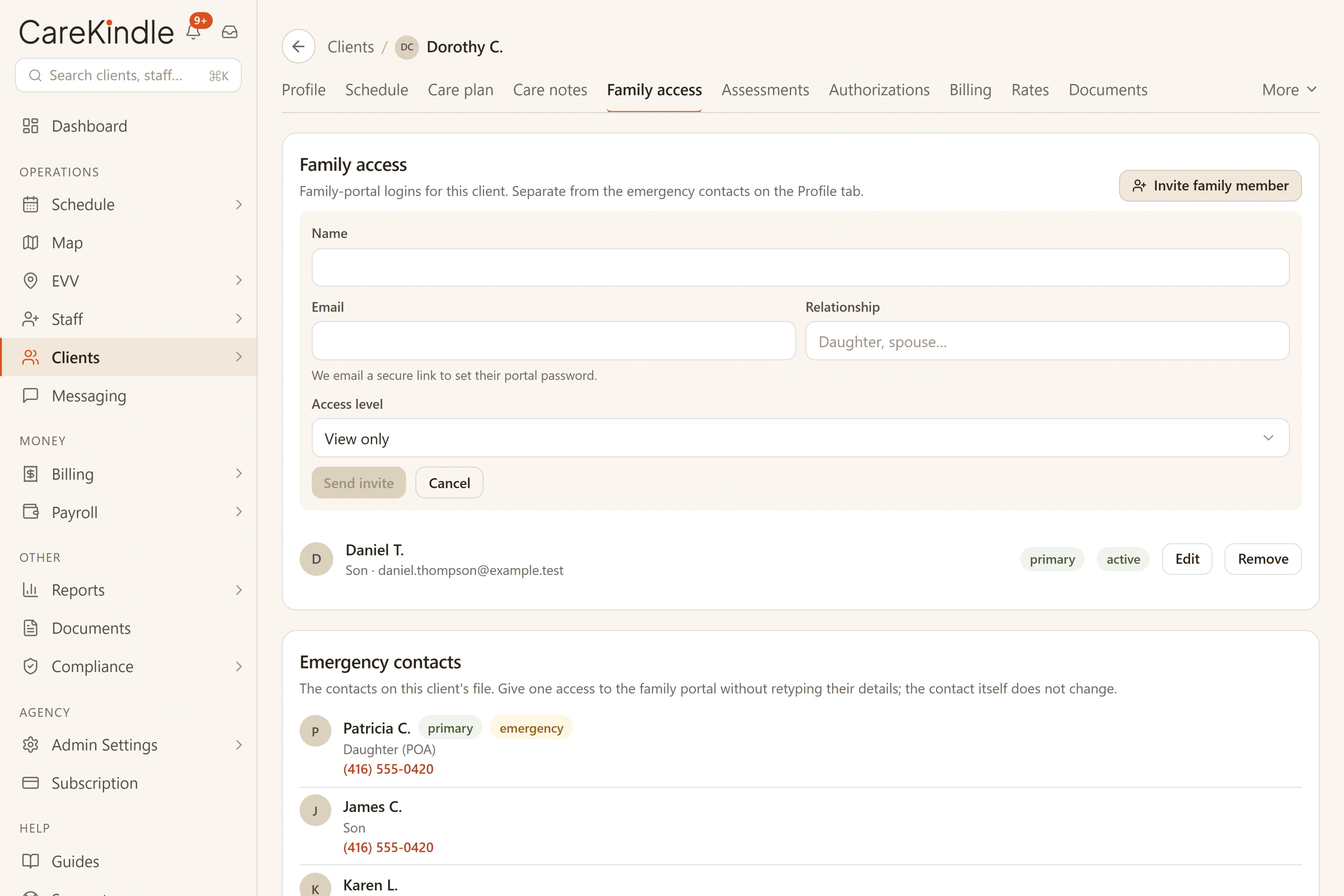Click the Schedule calendar icon in sidebar
This screenshot has width=1344, height=896.
[30, 204]
